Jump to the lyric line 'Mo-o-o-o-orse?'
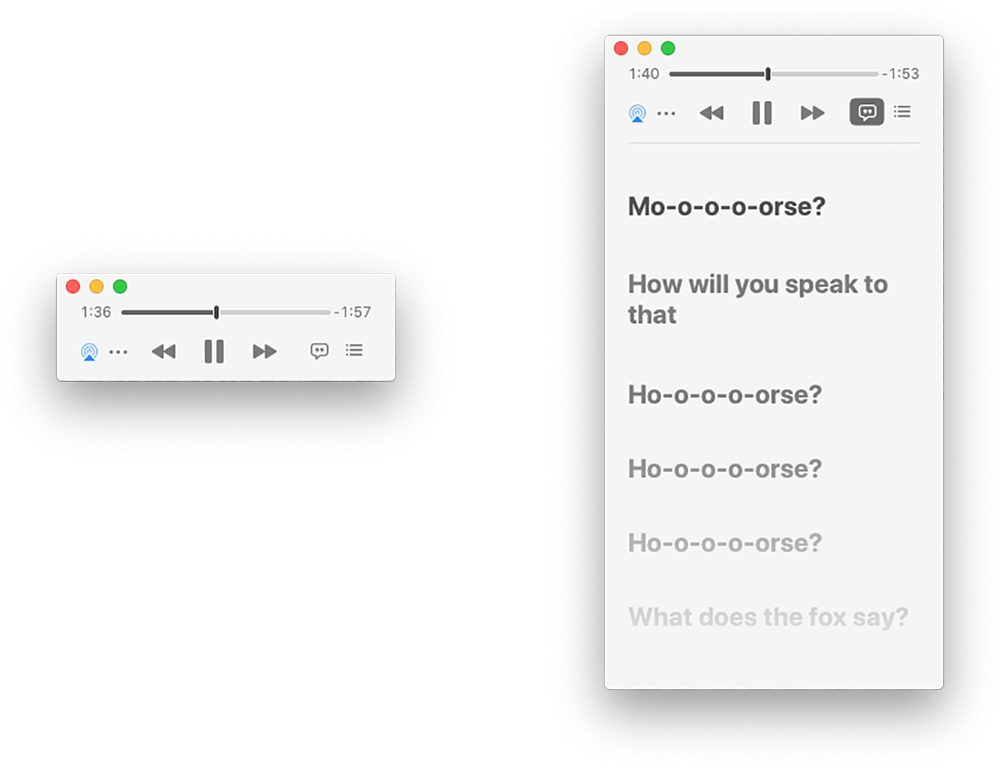1000x767 pixels. coord(726,207)
